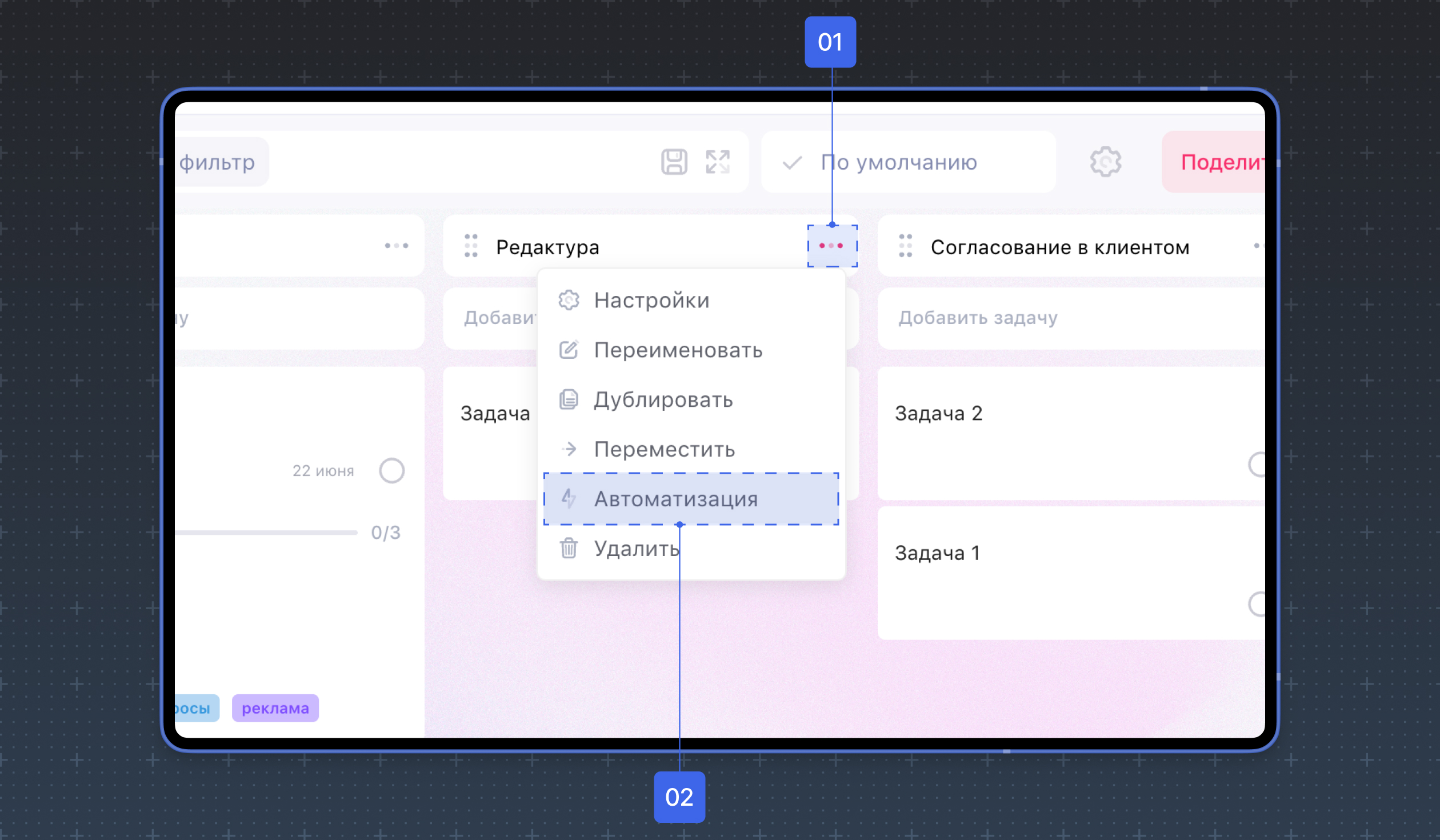Open three-dot menu of the leftmost column
The width and height of the screenshot is (1440, 840).
click(x=396, y=246)
